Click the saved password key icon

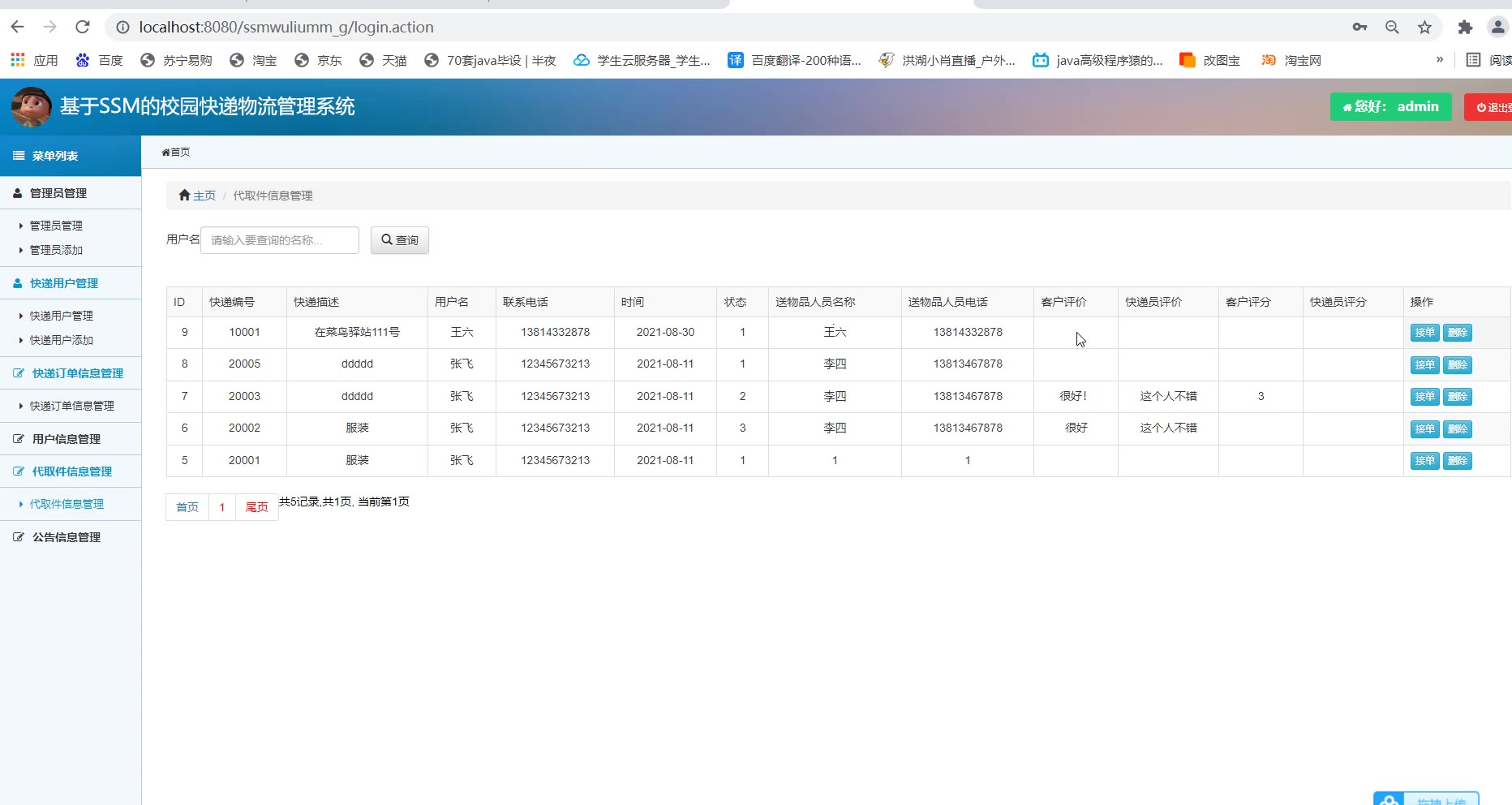tap(1360, 27)
